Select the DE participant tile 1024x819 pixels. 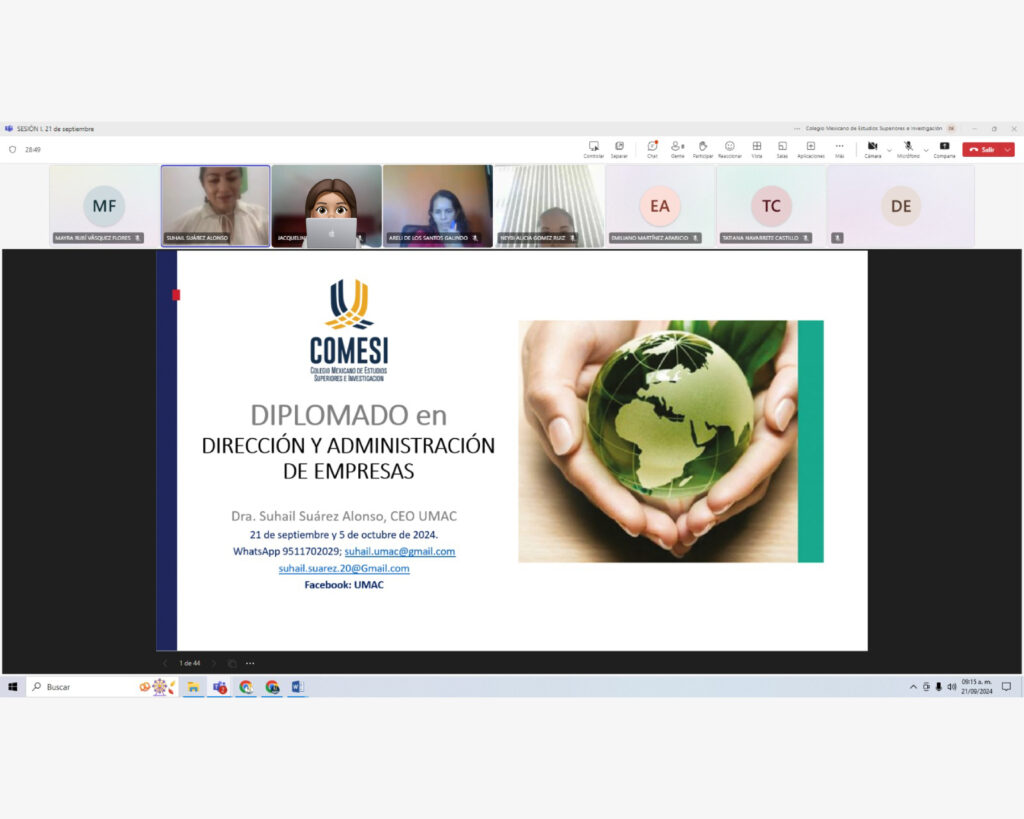901,206
